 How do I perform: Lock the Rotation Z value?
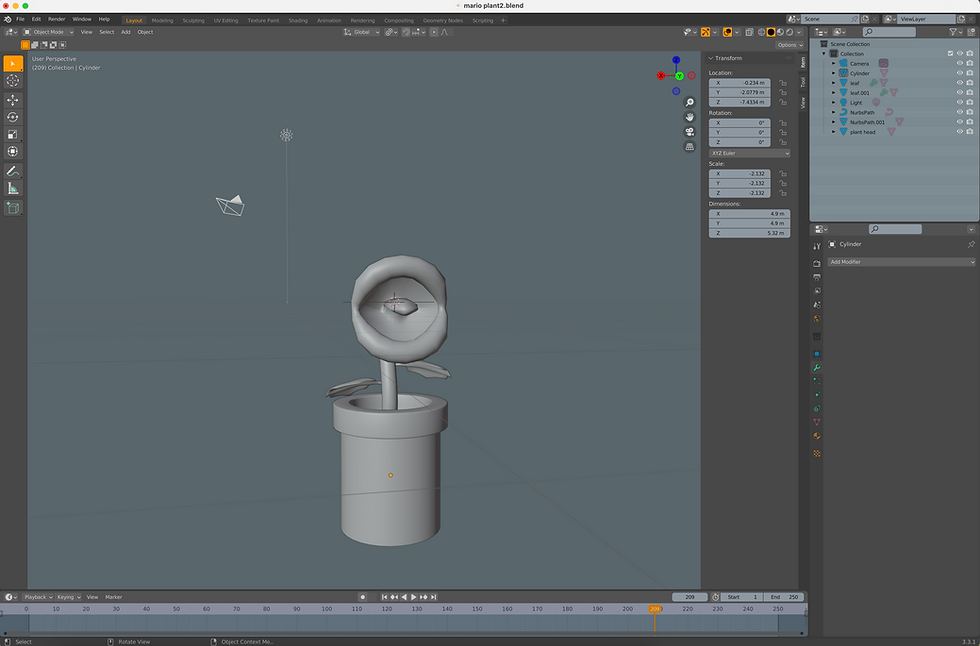[x=782, y=142]
